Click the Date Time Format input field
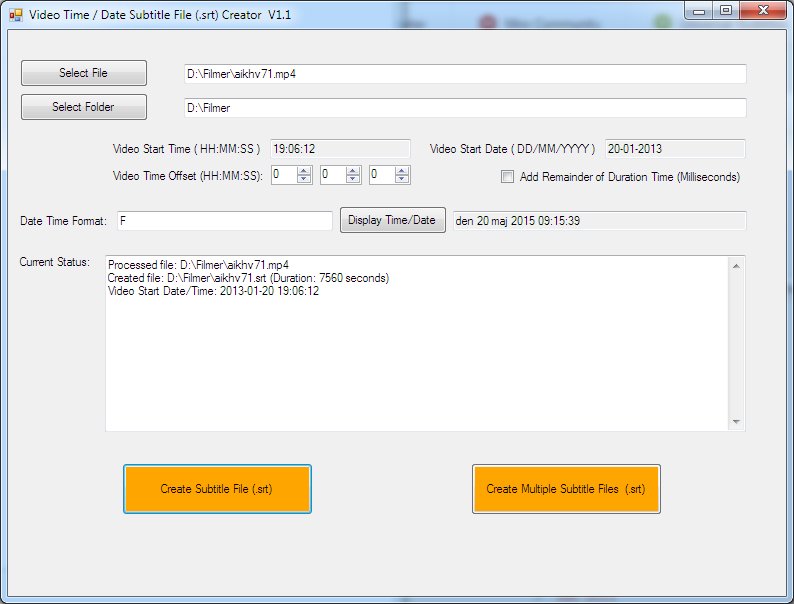The width and height of the screenshot is (794, 604). click(225, 221)
